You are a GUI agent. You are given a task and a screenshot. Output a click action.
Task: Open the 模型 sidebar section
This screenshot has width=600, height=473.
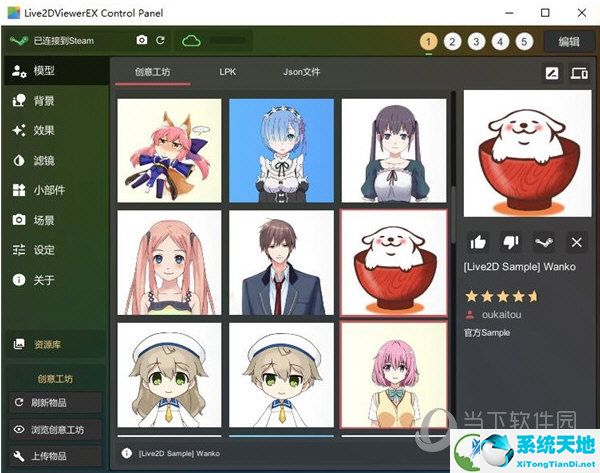coord(57,70)
